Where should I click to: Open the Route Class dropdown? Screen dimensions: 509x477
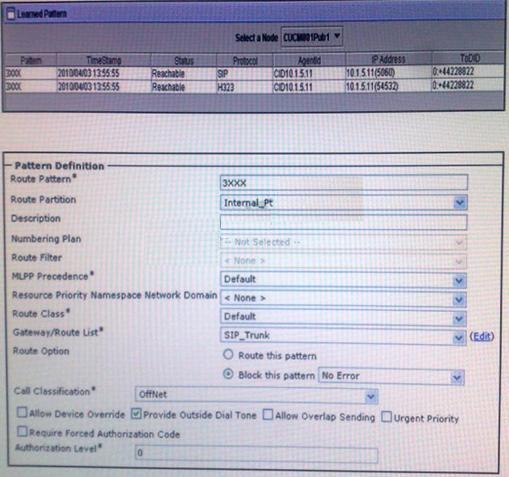pos(343,317)
